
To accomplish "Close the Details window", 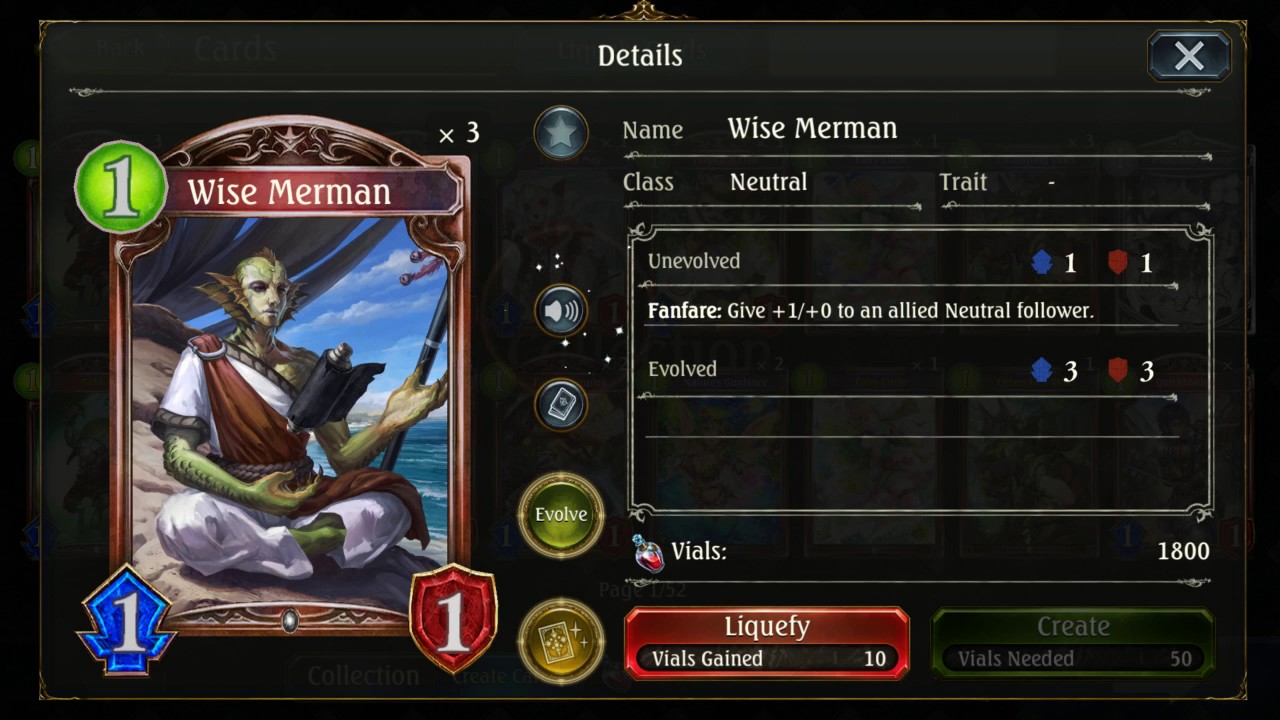I will pyautogui.click(x=1189, y=56).
